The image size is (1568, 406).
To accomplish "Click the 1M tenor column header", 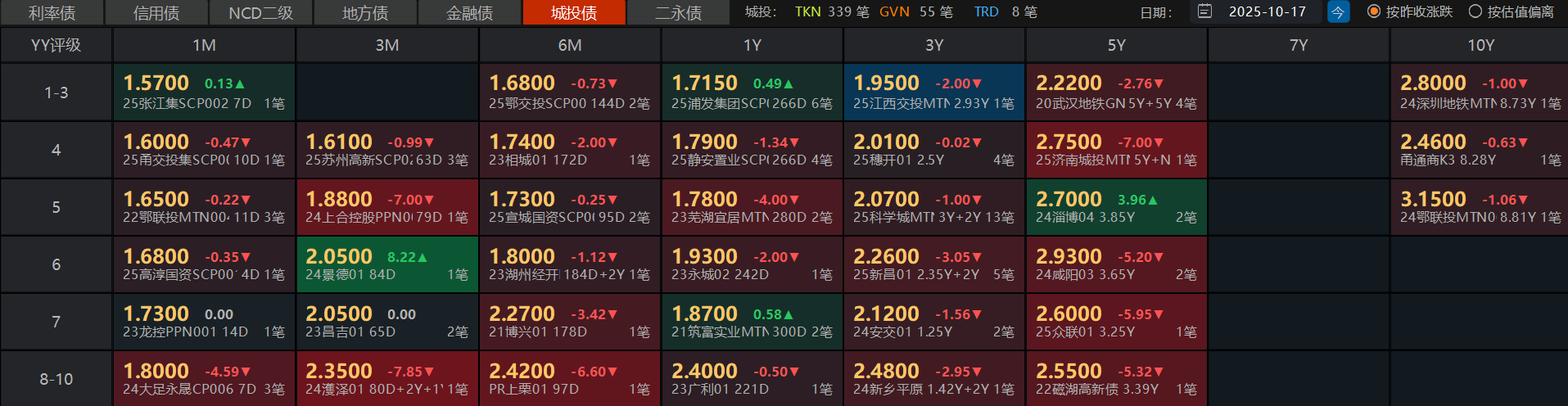I will coord(204,45).
